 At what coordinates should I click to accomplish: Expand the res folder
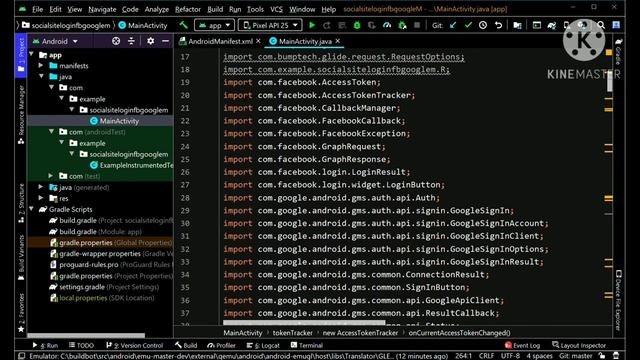click(41, 198)
